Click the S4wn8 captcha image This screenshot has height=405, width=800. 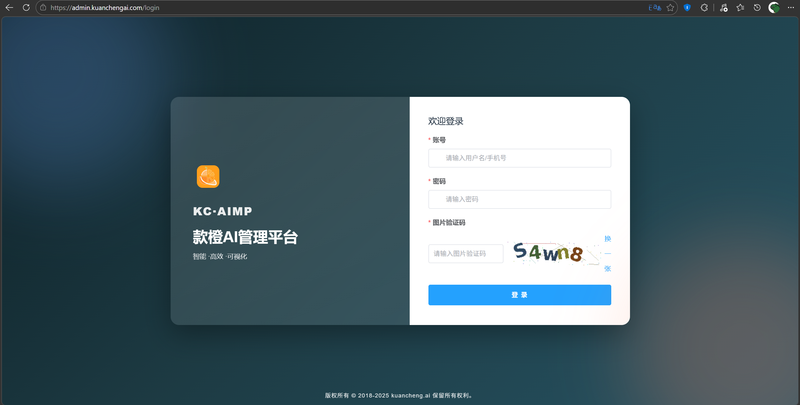[x=555, y=253]
